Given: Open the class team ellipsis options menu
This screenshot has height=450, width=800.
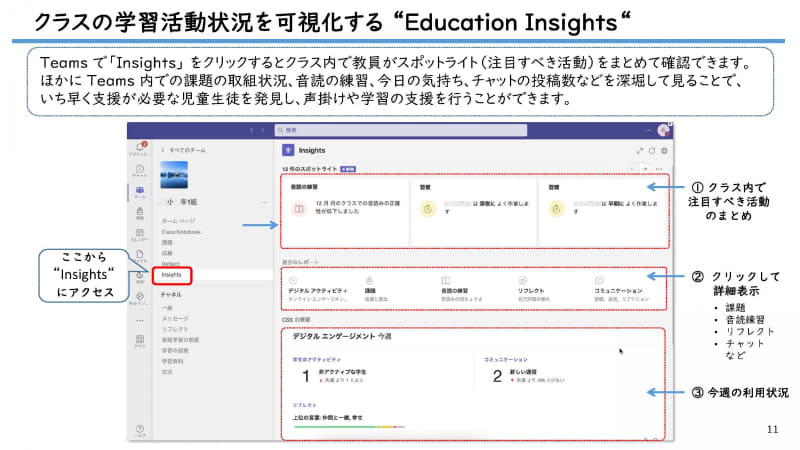Looking at the screenshot, I should coord(264,202).
